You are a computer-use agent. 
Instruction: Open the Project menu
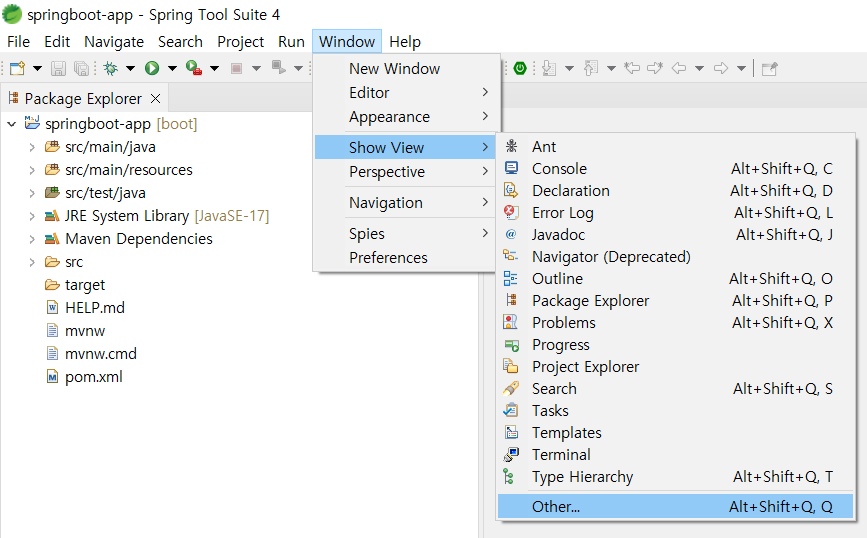(241, 41)
